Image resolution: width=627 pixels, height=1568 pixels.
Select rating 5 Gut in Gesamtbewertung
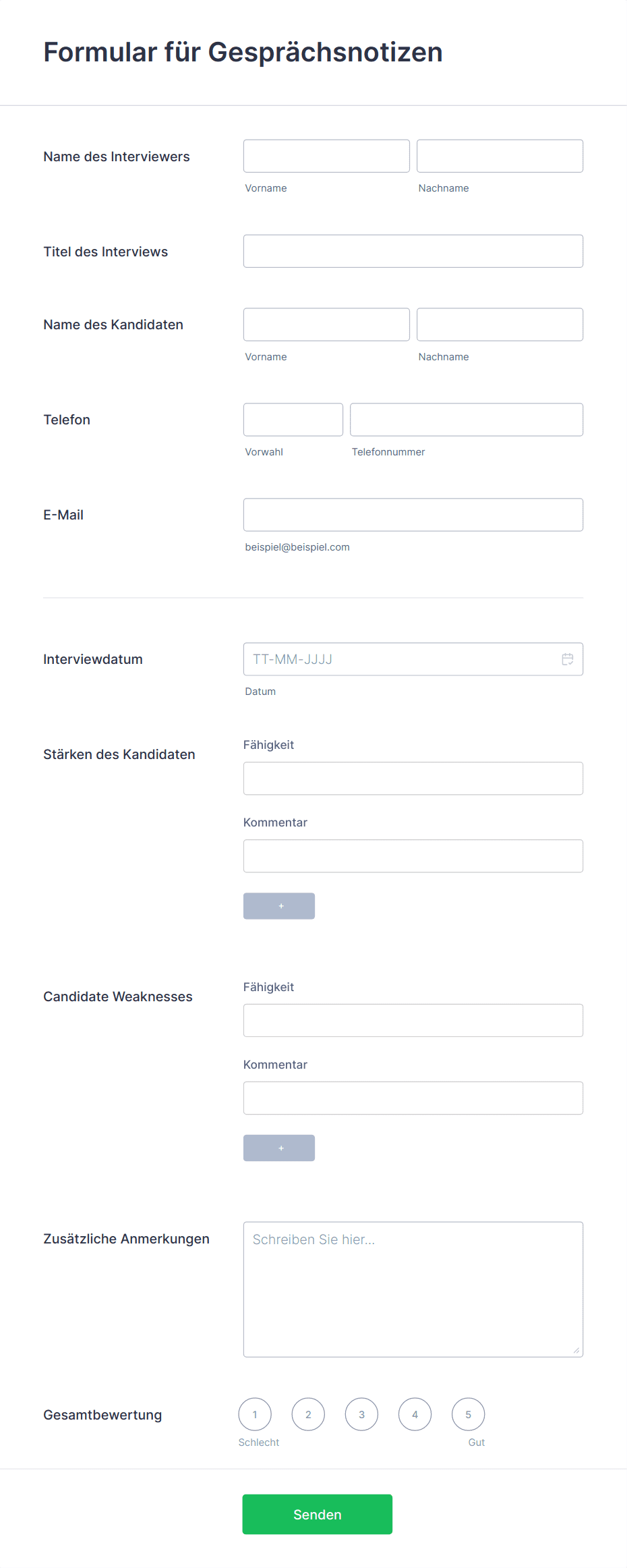pos(468,1414)
